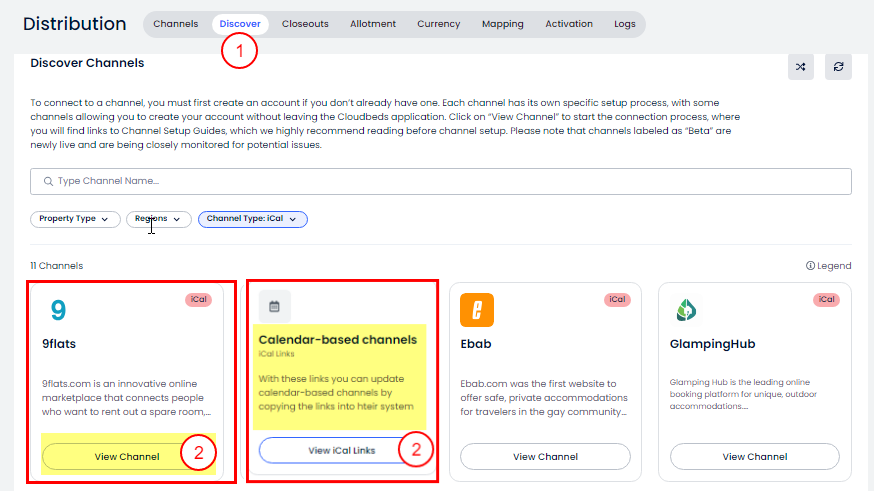Image resolution: width=877 pixels, height=491 pixels.
Task: Click the orange Ebab logo
Action: [x=477, y=311]
